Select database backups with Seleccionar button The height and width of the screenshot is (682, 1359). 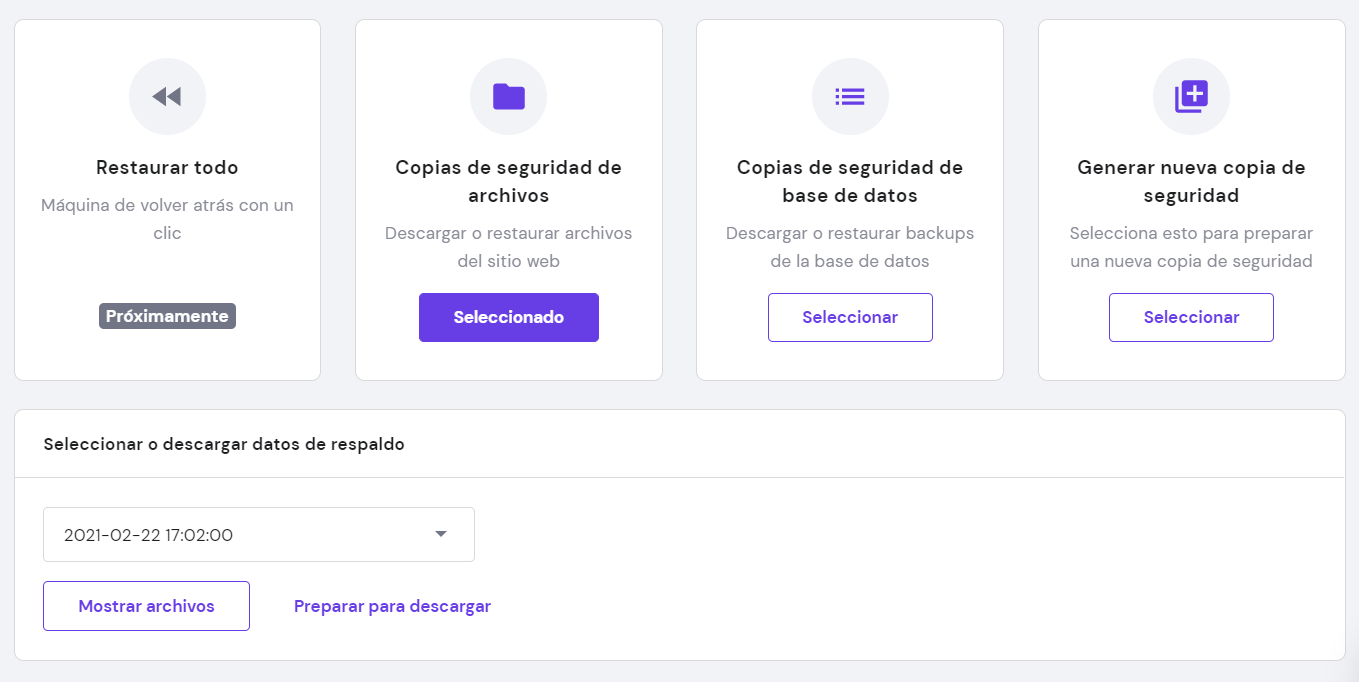(850, 317)
